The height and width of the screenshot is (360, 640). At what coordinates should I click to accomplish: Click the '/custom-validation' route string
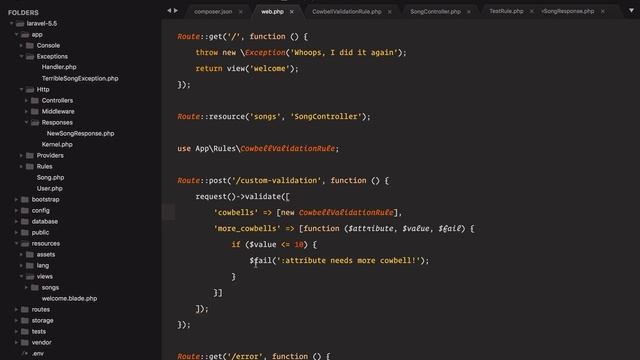(276, 180)
